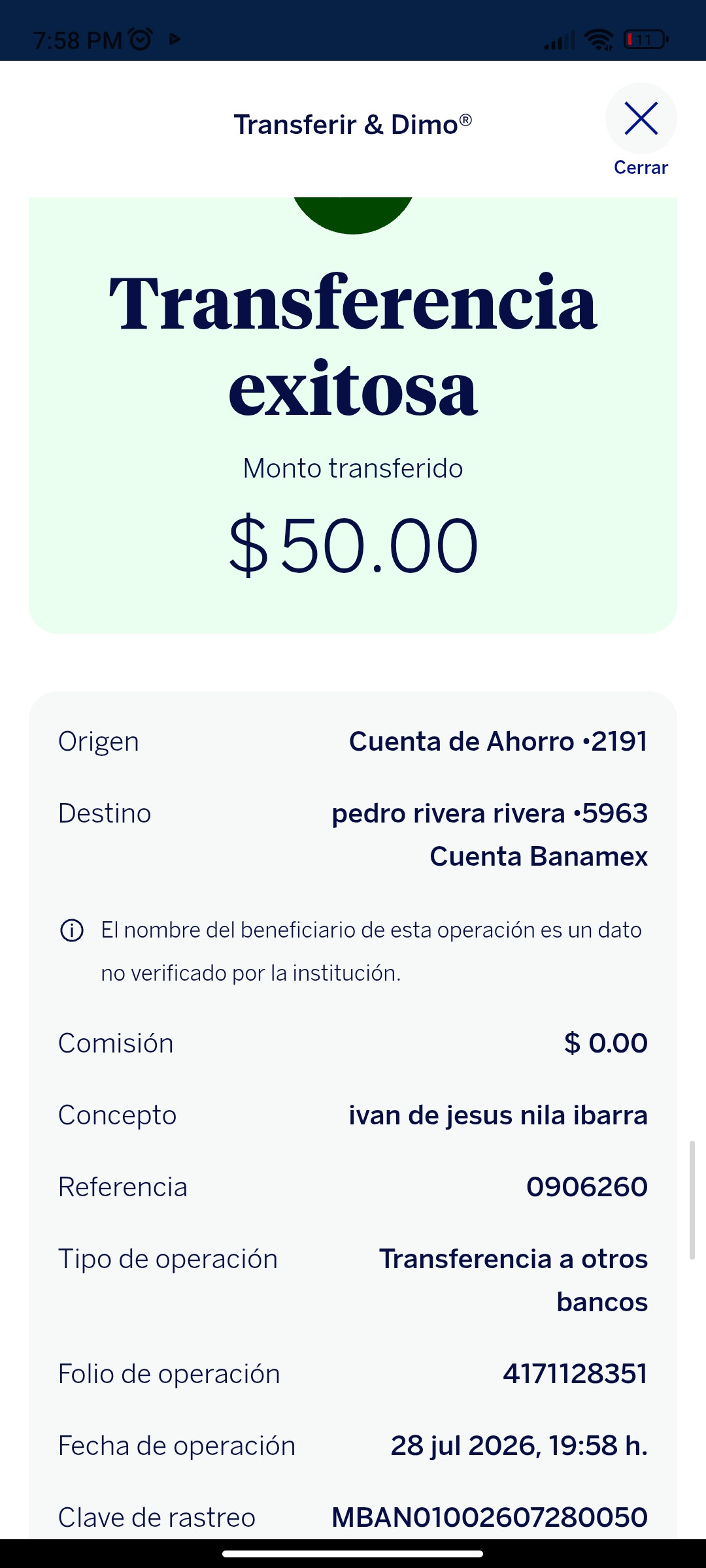706x1568 pixels.
Task: Tap the Origen Cuenta de Ahorro value
Action: tap(498, 741)
